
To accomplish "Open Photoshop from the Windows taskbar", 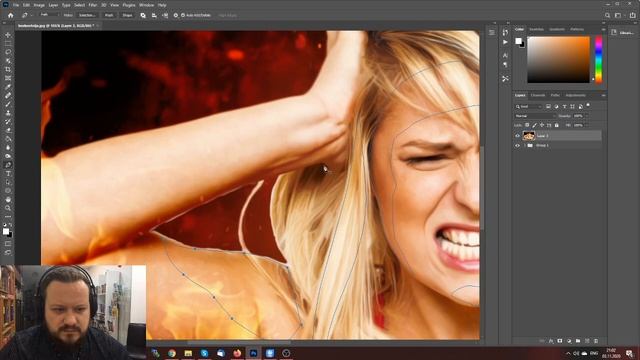I will click(253, 353).
